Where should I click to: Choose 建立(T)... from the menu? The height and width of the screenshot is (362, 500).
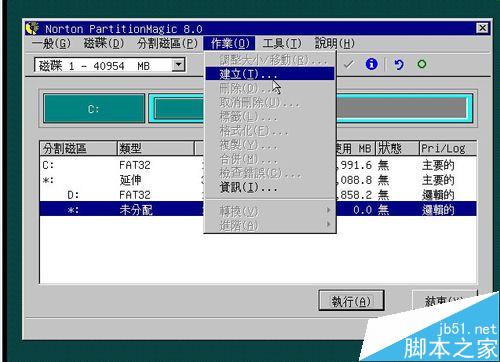click(x=270, y=74)
